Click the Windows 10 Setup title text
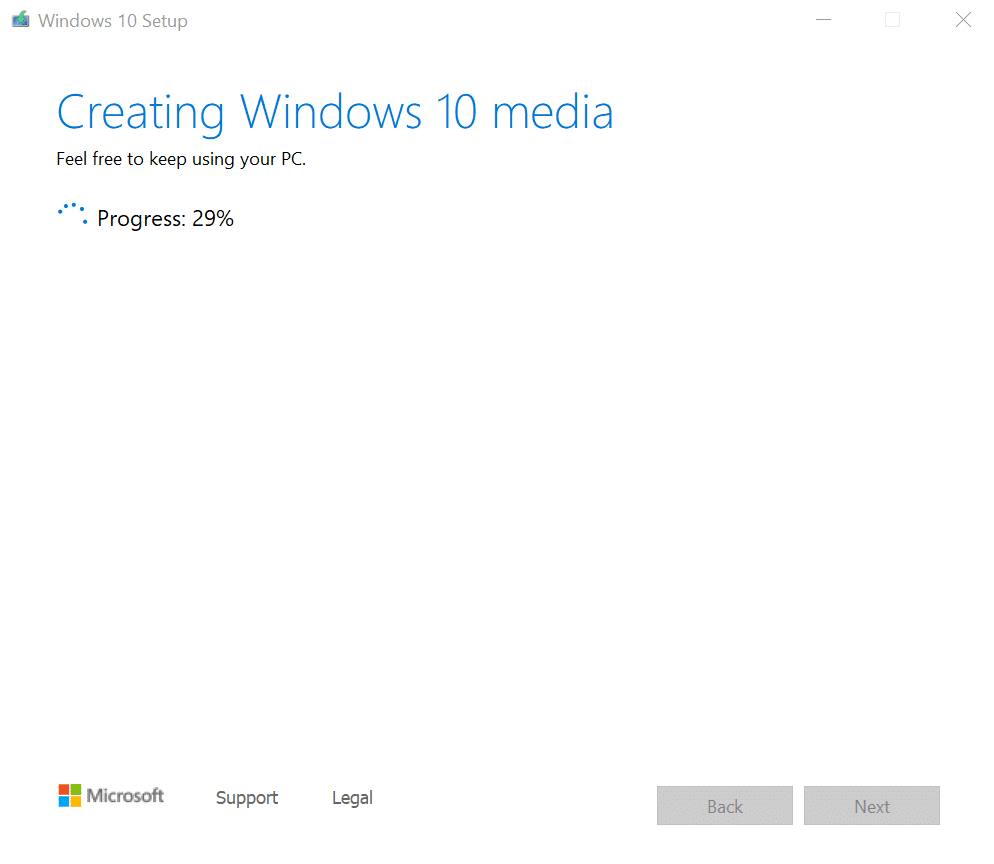994x864 pixels. click(x=112, y=19)
